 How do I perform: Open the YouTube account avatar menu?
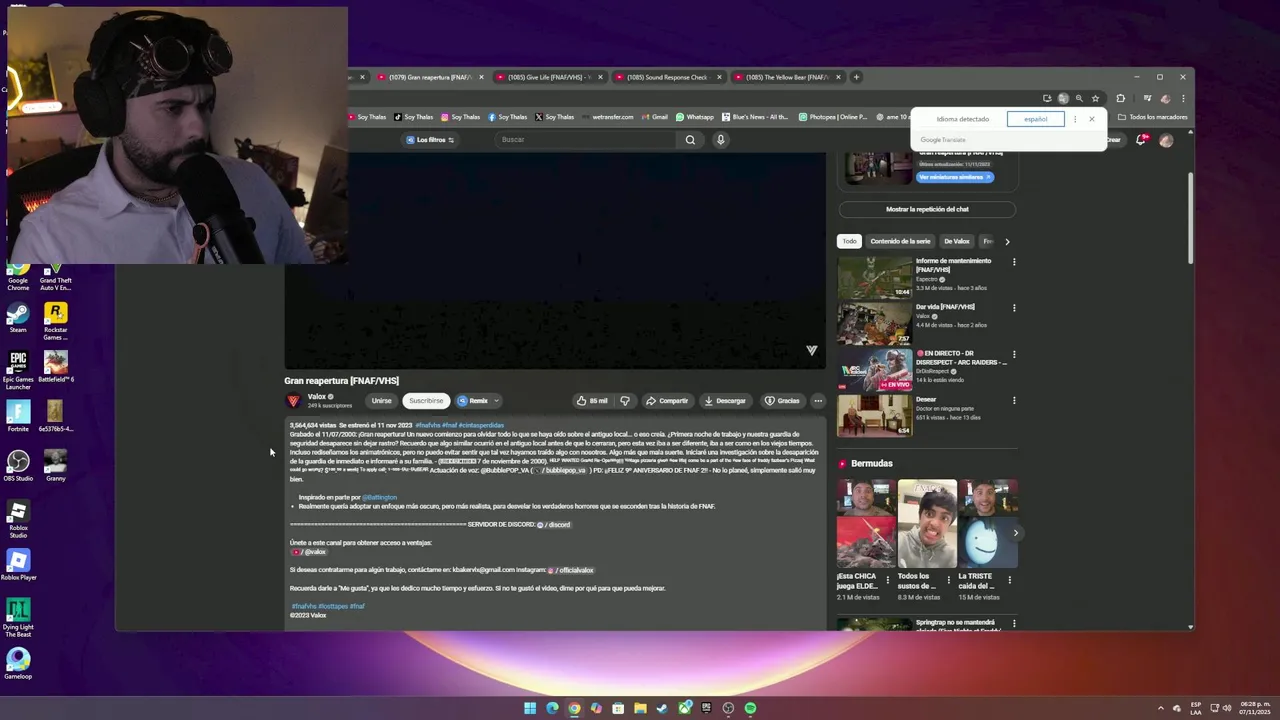click(1165, 140)
